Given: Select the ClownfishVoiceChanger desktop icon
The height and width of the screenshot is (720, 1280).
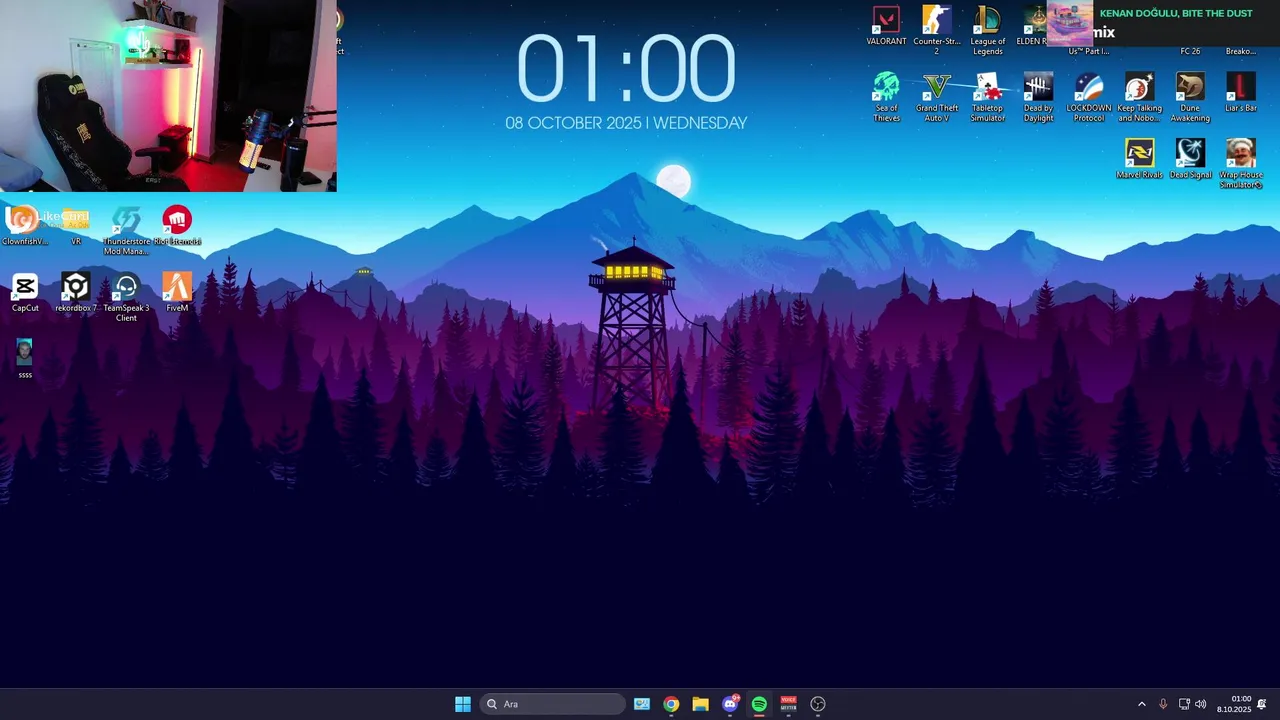Looking at the screenshot, I should [x=25, y=226].
